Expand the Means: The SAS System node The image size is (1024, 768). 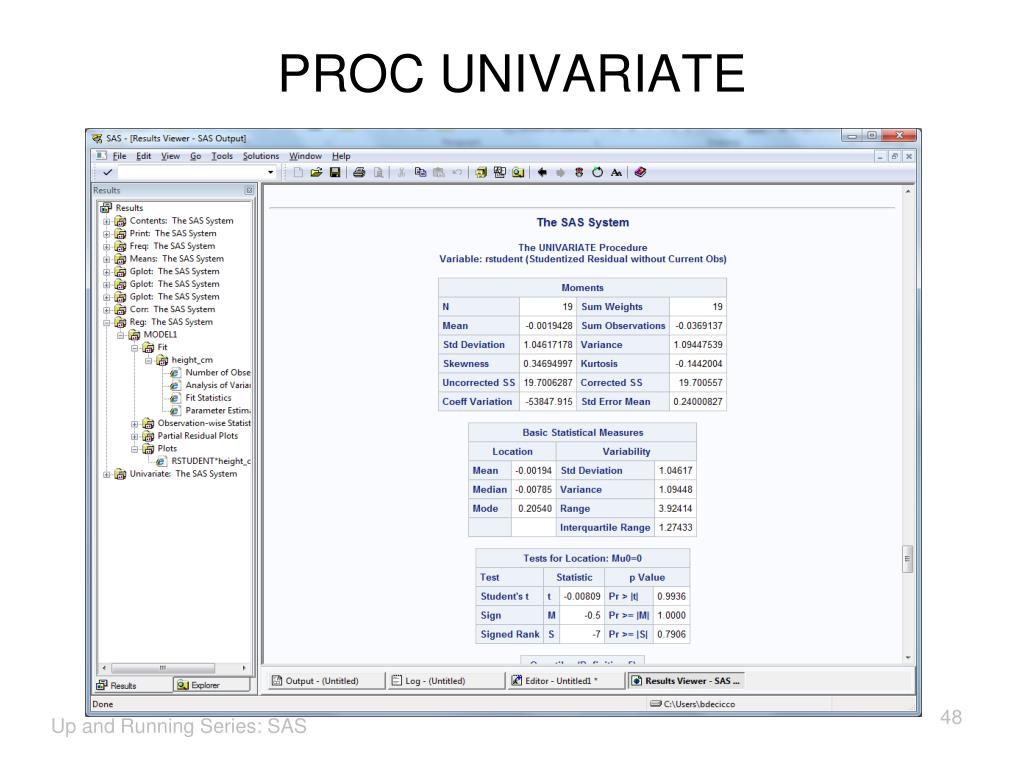[x=106, y=259]
